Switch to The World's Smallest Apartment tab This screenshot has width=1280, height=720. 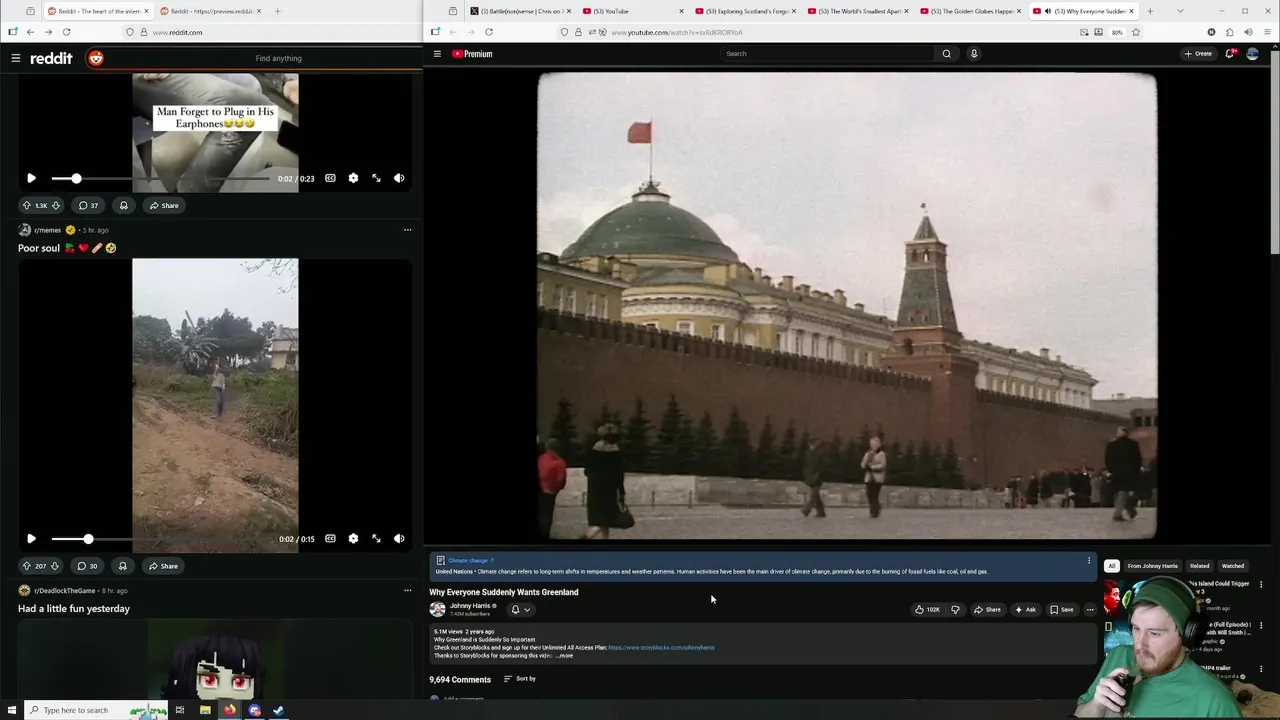point(858,11)
